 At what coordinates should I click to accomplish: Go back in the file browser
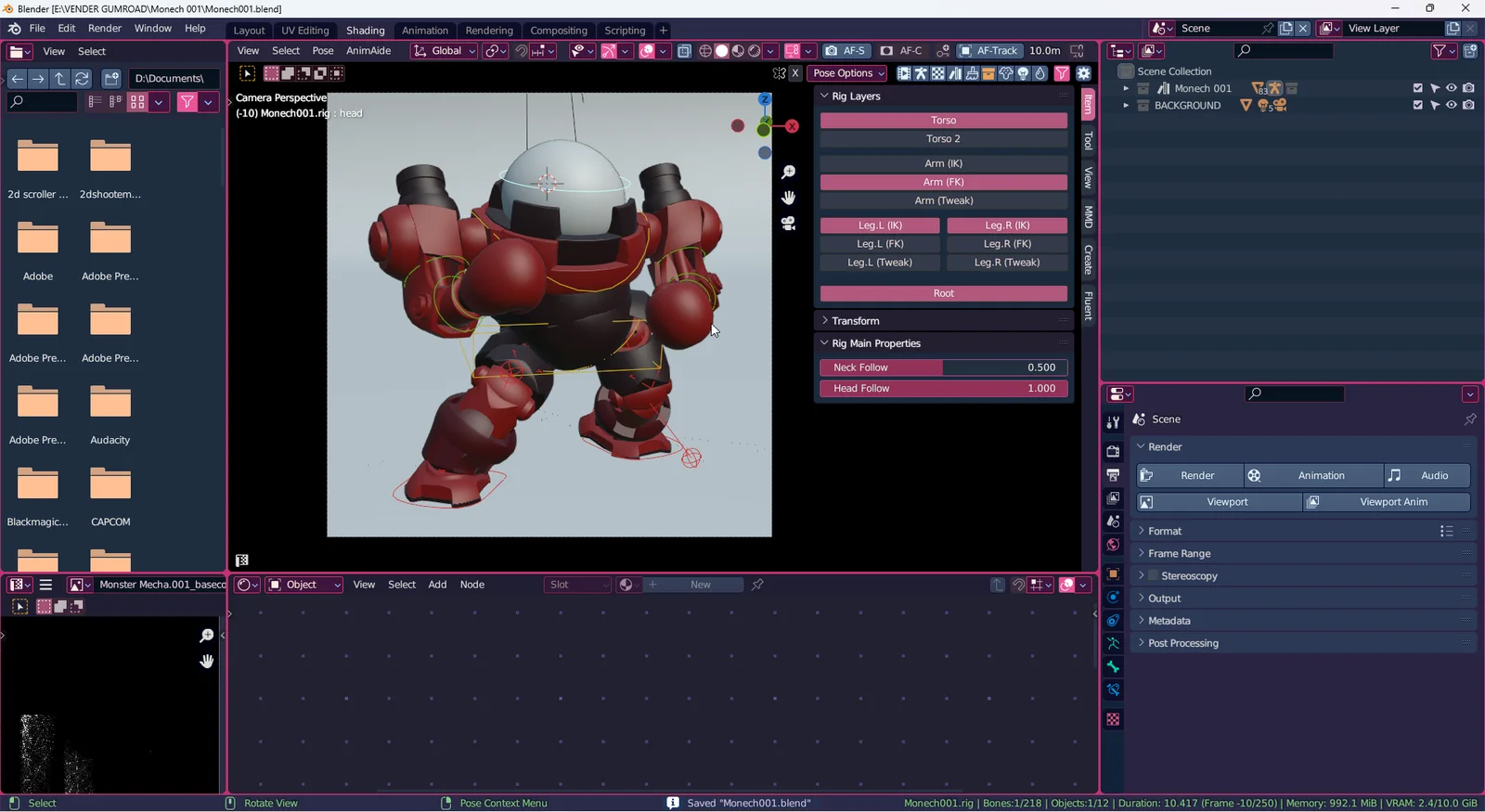click(18, 78)
